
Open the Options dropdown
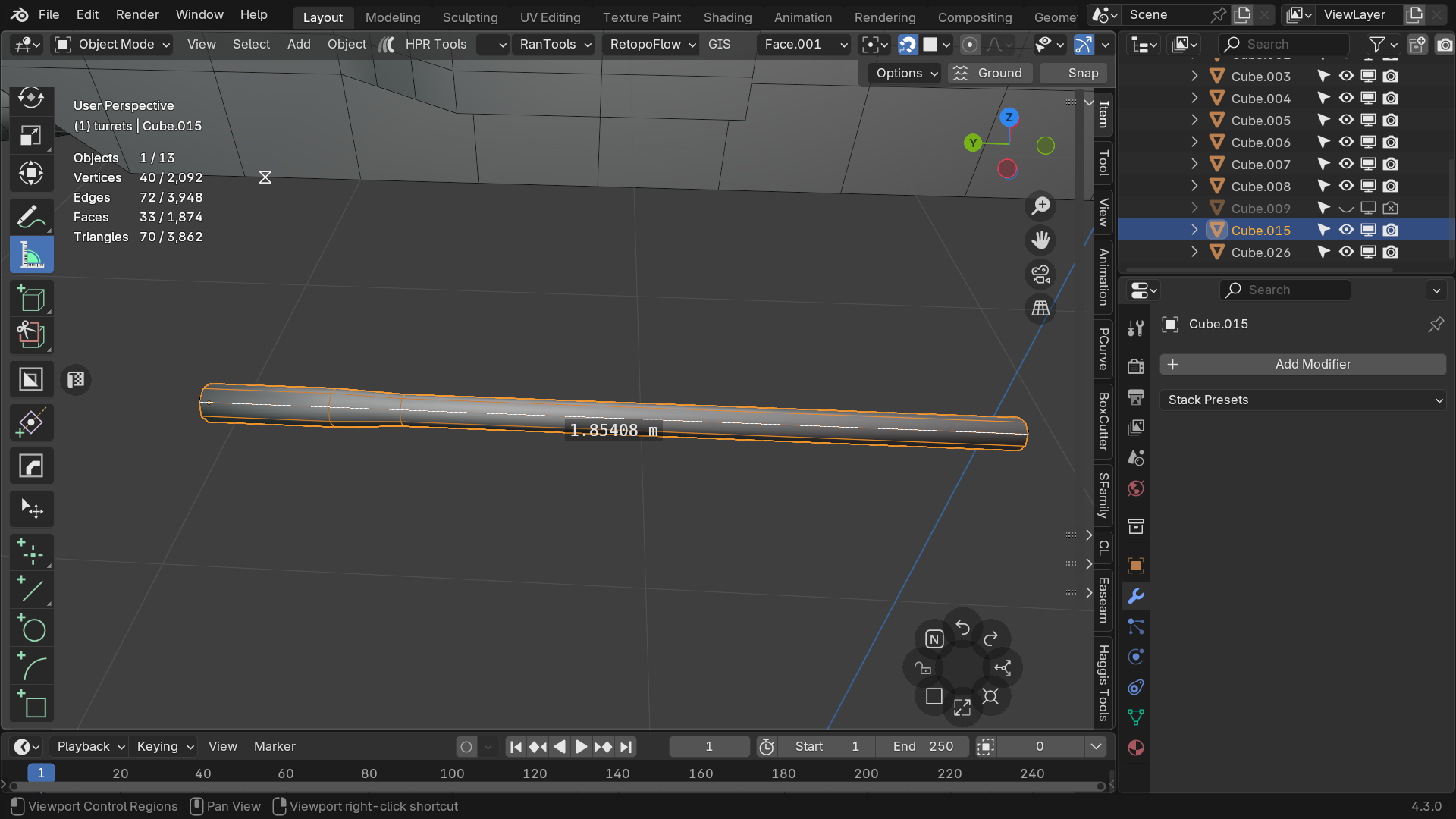906,73
